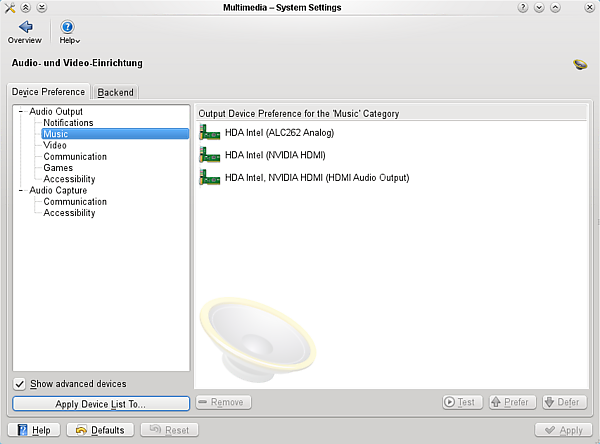Viewport: 600px width, 444px height.
Task: Collapse the Audio Capture tree node
Action: point(21,190)
